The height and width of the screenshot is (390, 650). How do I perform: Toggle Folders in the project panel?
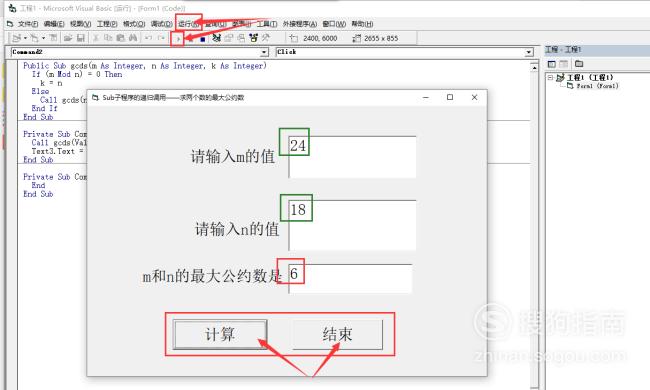[579, 64]
